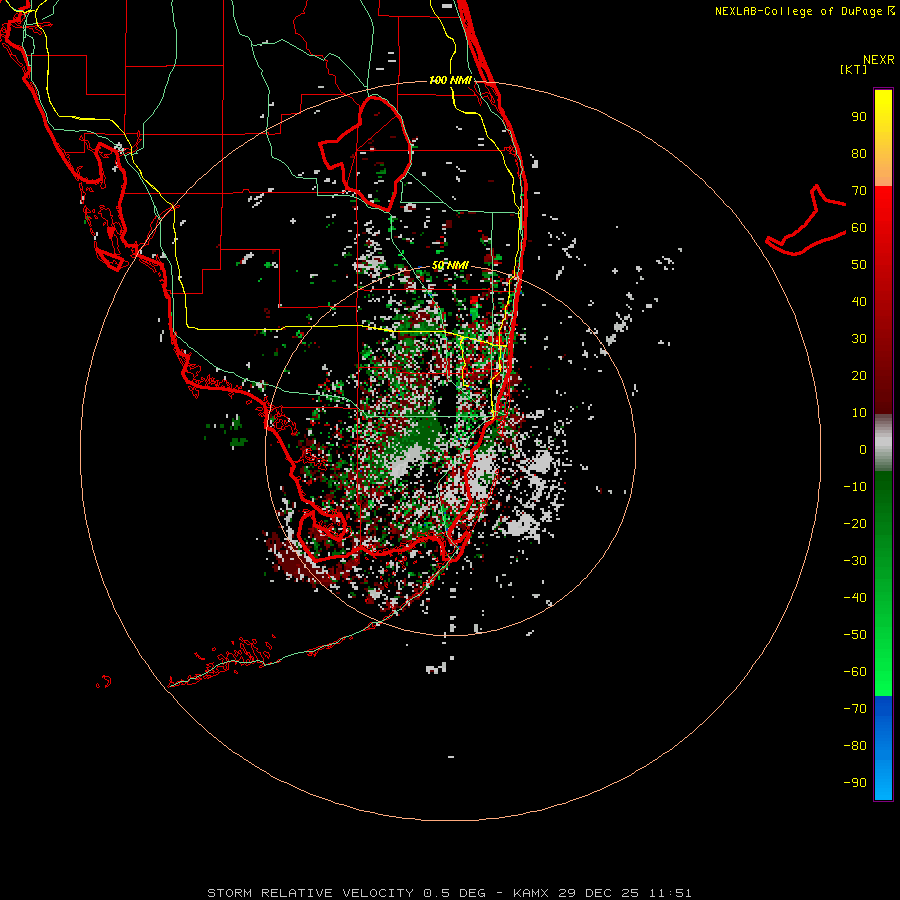Viewport: 900px width, 900px height.
Task: Click the -50 value on the velocity scale
Action: [855, 634]
